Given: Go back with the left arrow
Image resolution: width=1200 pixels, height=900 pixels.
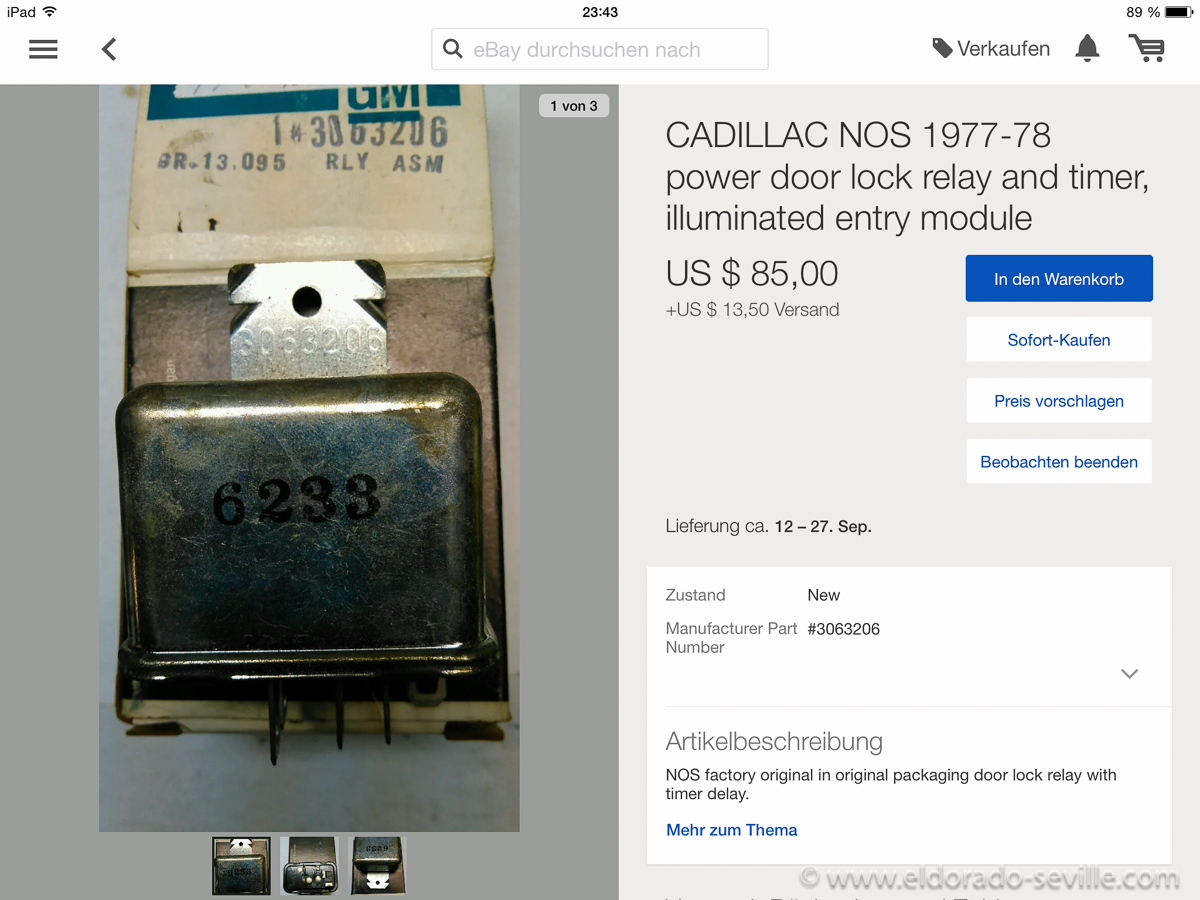Looking at the screenshot, I should (109, 49).
